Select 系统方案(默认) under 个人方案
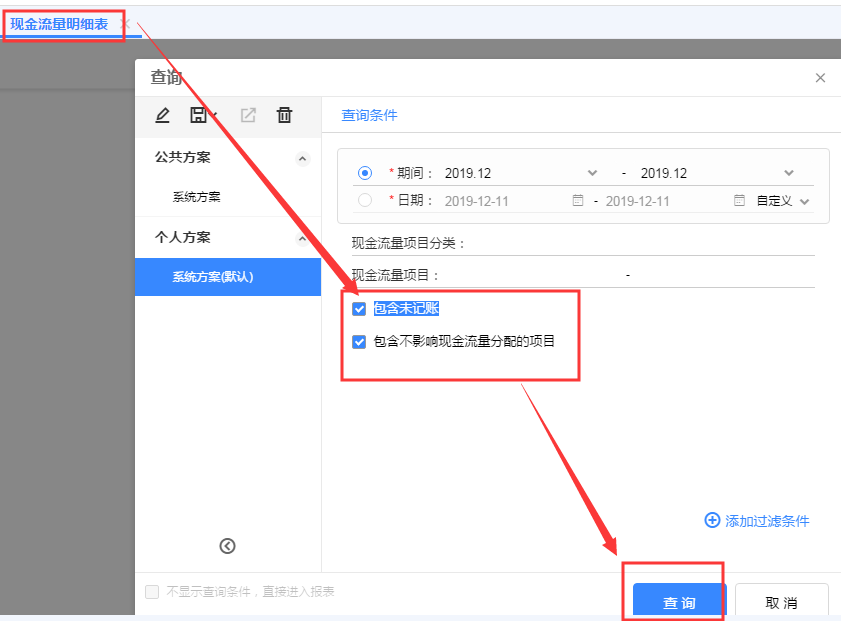 228,277
